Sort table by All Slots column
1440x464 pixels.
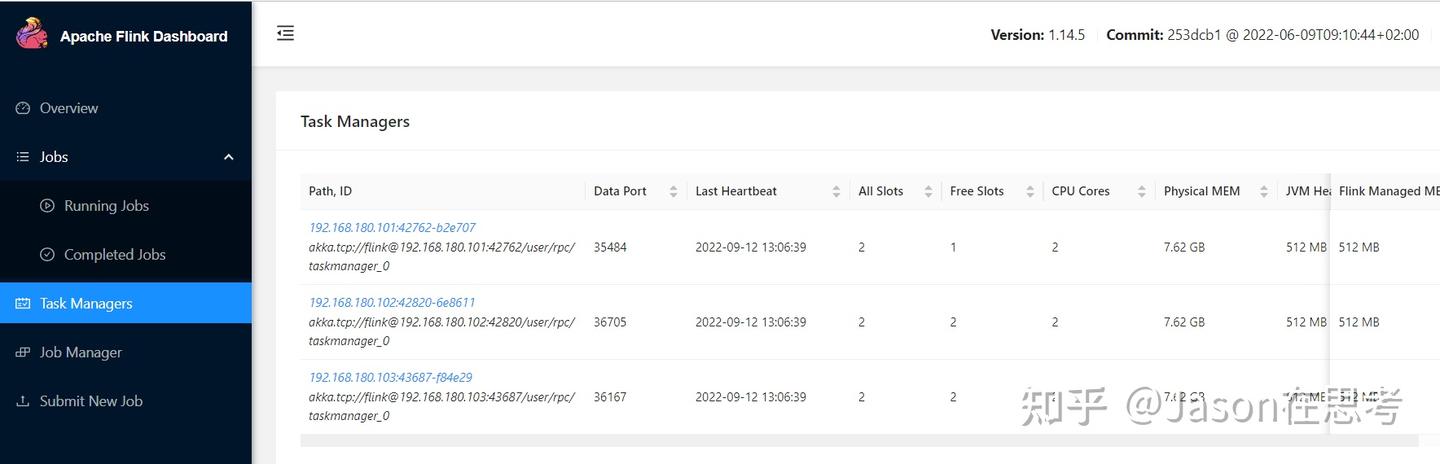point(928,192)
